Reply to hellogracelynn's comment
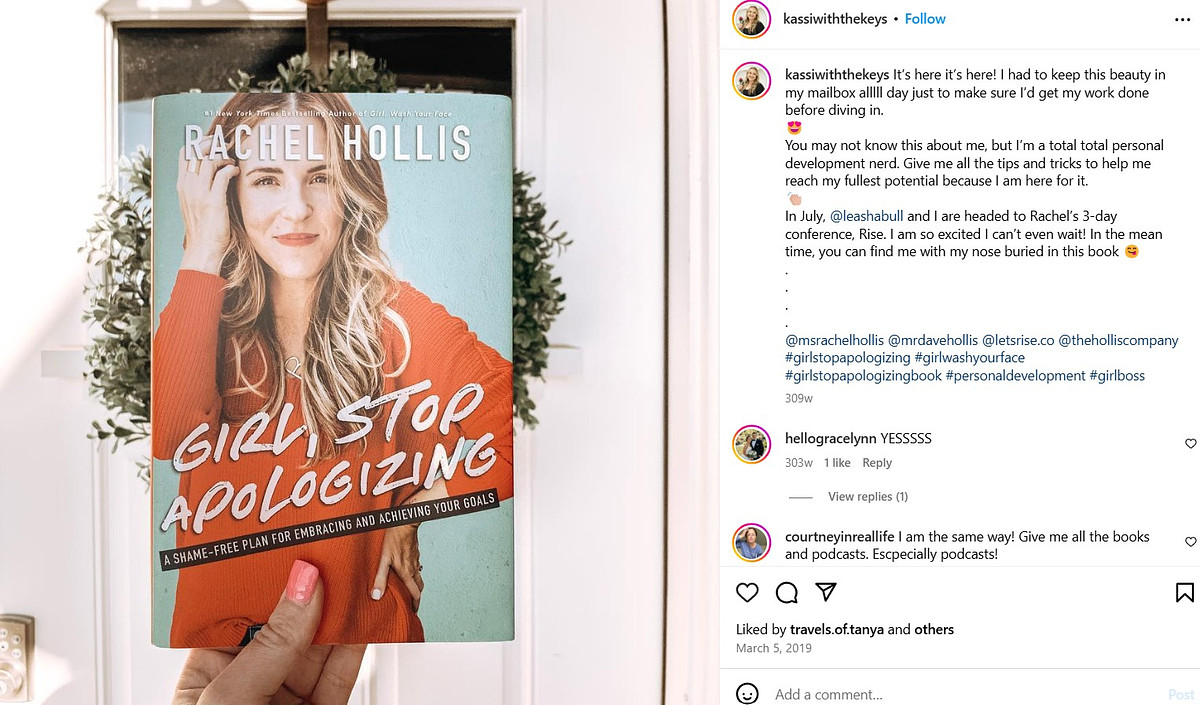Screen dimensions: 1200x705 [877, 463]
